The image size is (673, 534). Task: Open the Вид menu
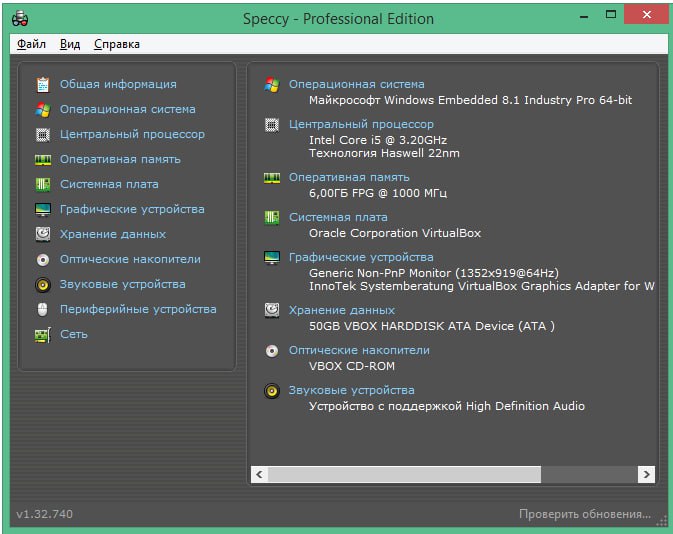coord(70,44)
